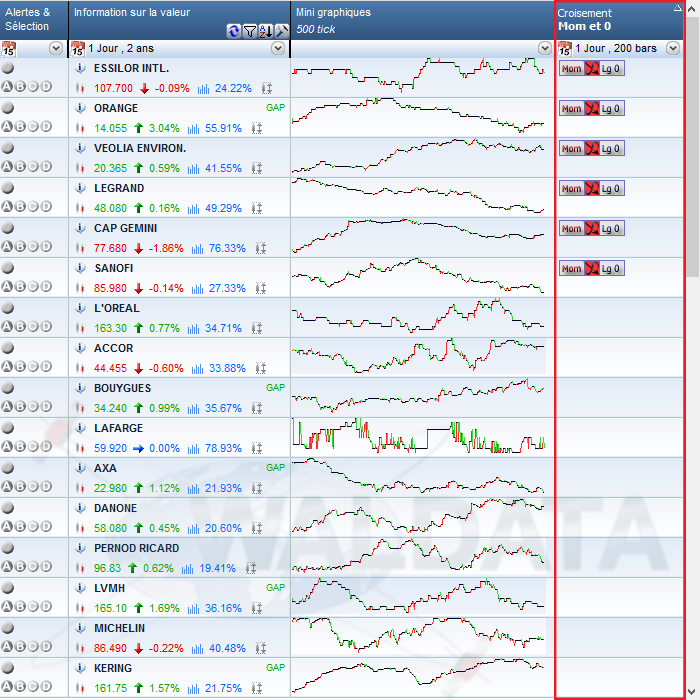Click volume bars icon for LEGRAND

pyautogui.click(x=193, y=208)
